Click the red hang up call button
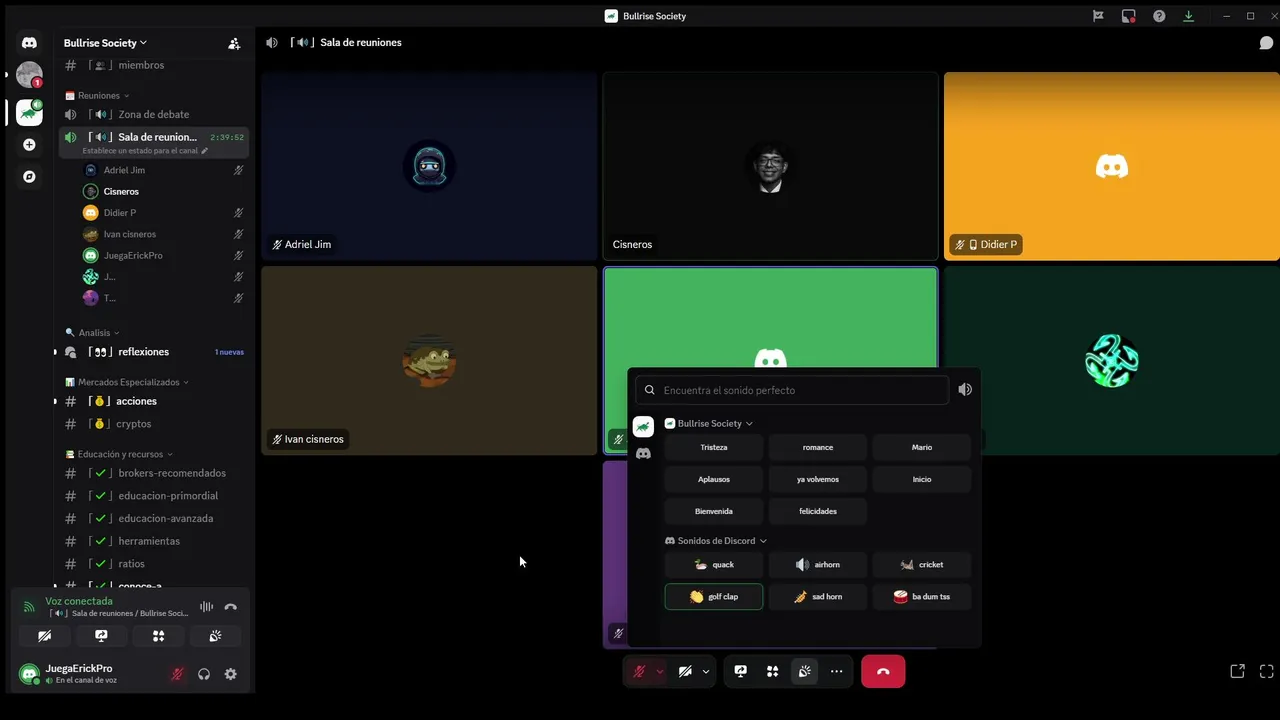Image resolution: width=1280 pixels, height=720 pixels. pos(883,672)
